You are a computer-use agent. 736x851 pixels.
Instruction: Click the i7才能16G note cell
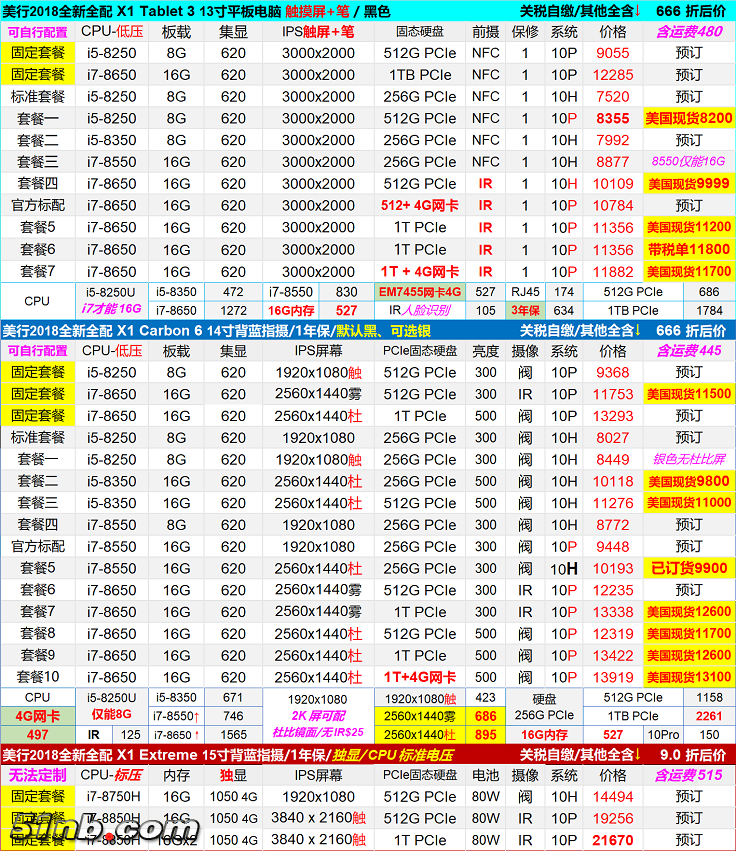point(111,311)
